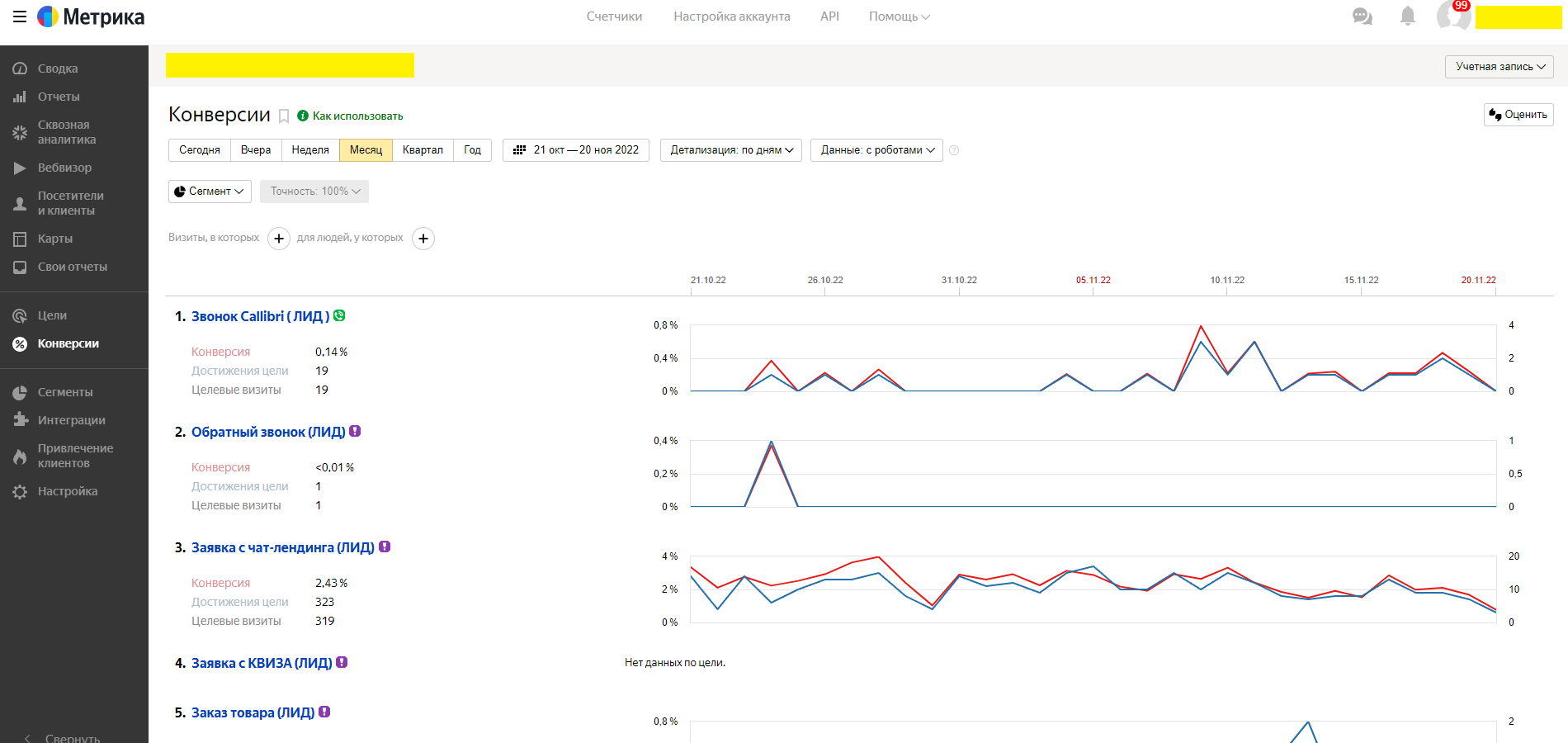Viewport: 1568px width, 743px height.
Task: Add a condition for 'для людей, у которых'
Action: click(x=423, y=239)
